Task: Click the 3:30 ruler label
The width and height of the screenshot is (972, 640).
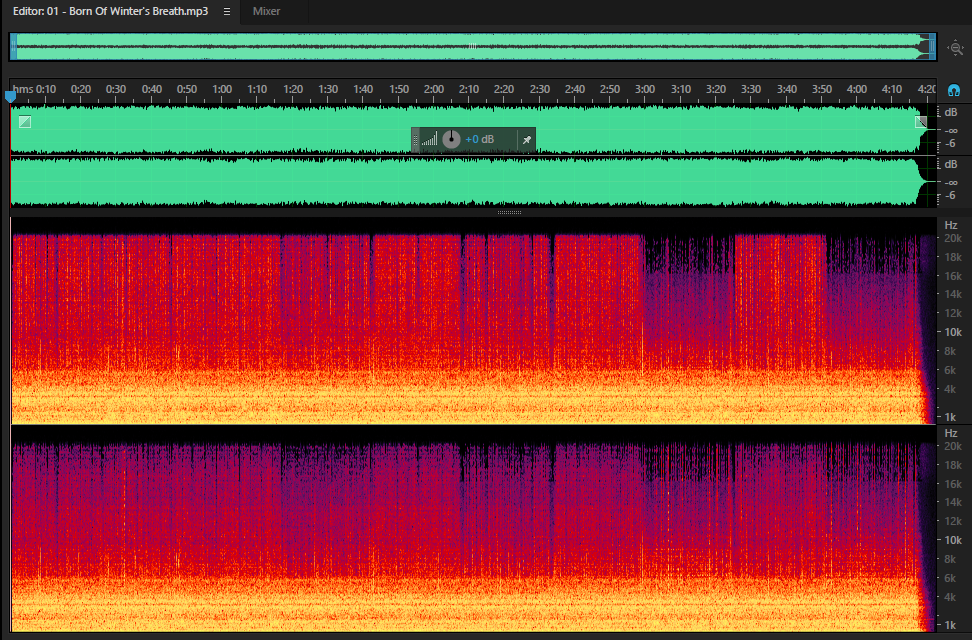Action: pos(751,89)
